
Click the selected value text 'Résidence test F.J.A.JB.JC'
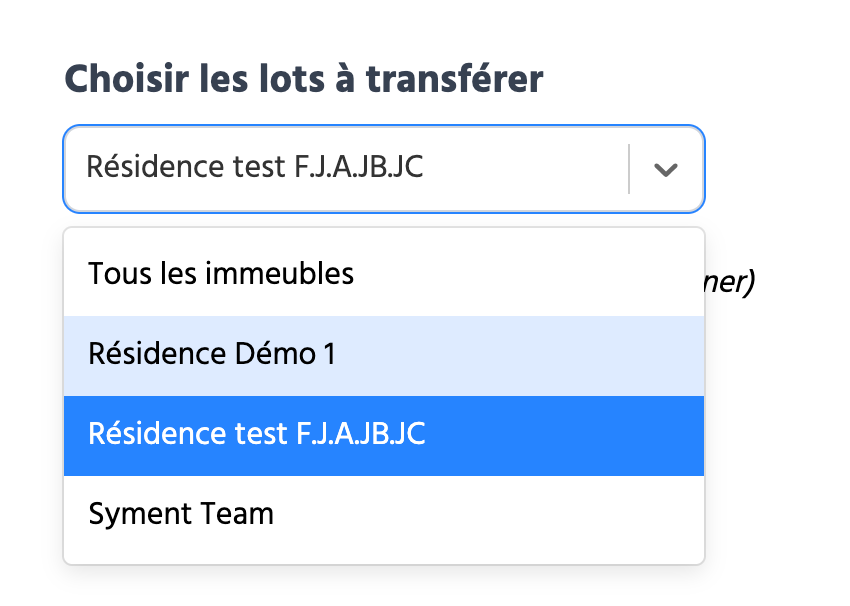255,167
